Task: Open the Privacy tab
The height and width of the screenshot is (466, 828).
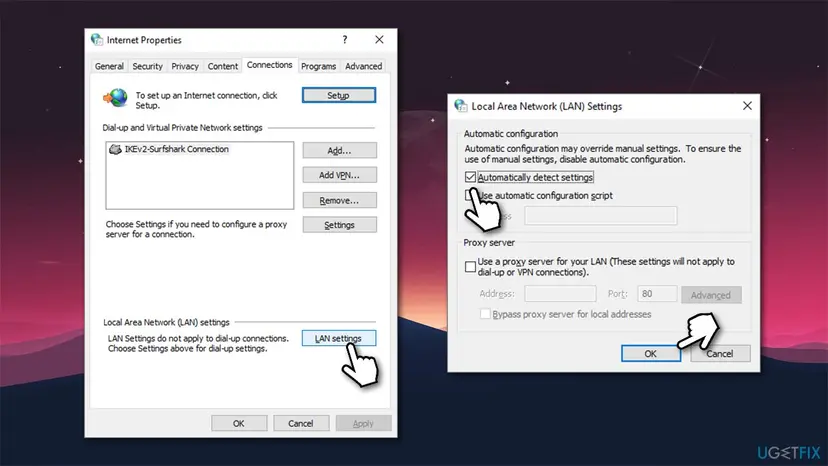Action: [x=185, y=66]
